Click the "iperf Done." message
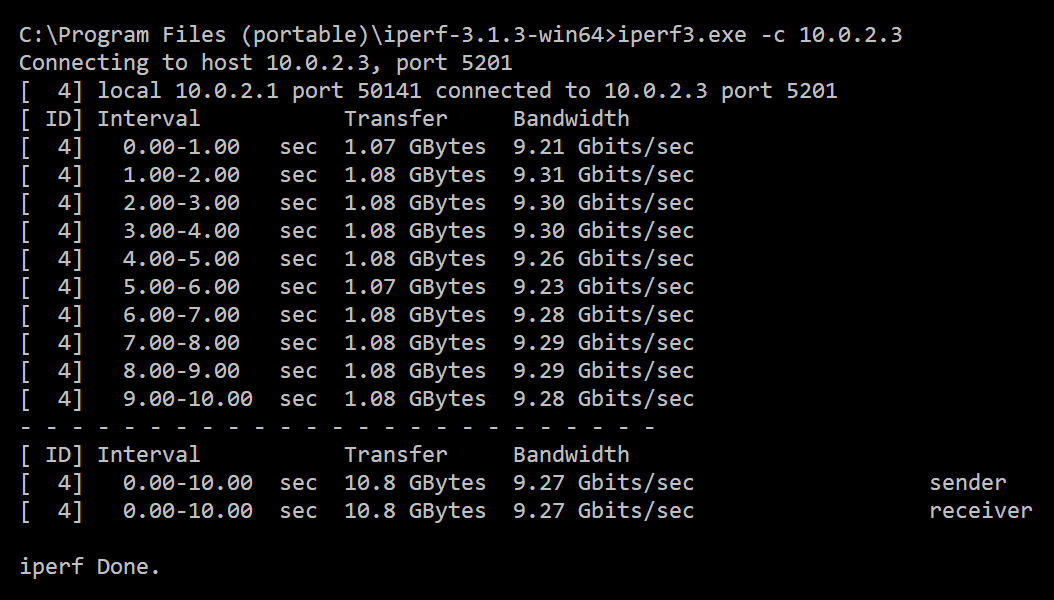This screenshot has height=600, width=1054. (89, 567)
